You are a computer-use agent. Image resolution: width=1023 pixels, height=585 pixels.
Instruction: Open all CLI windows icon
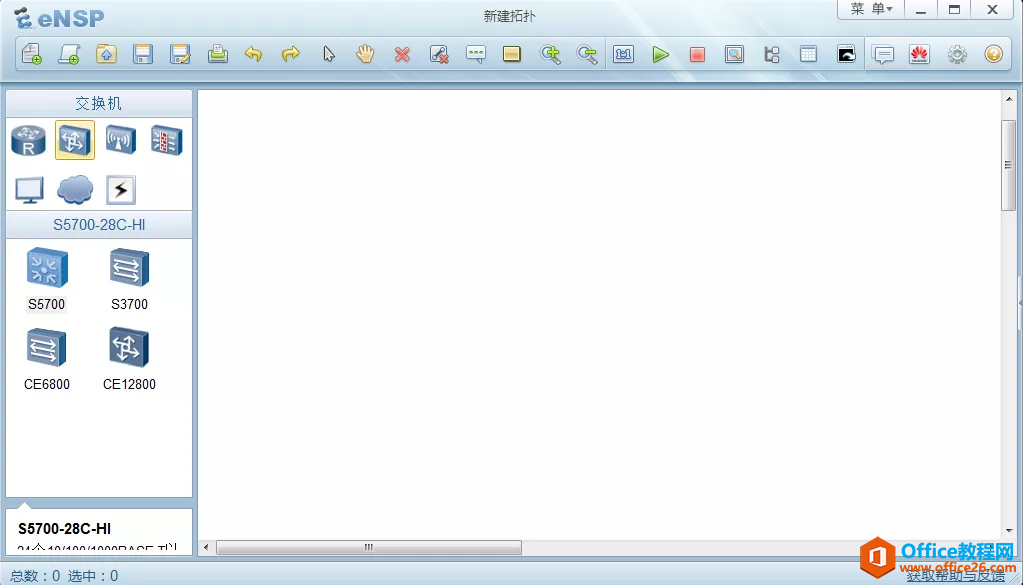tap(846, 54)
